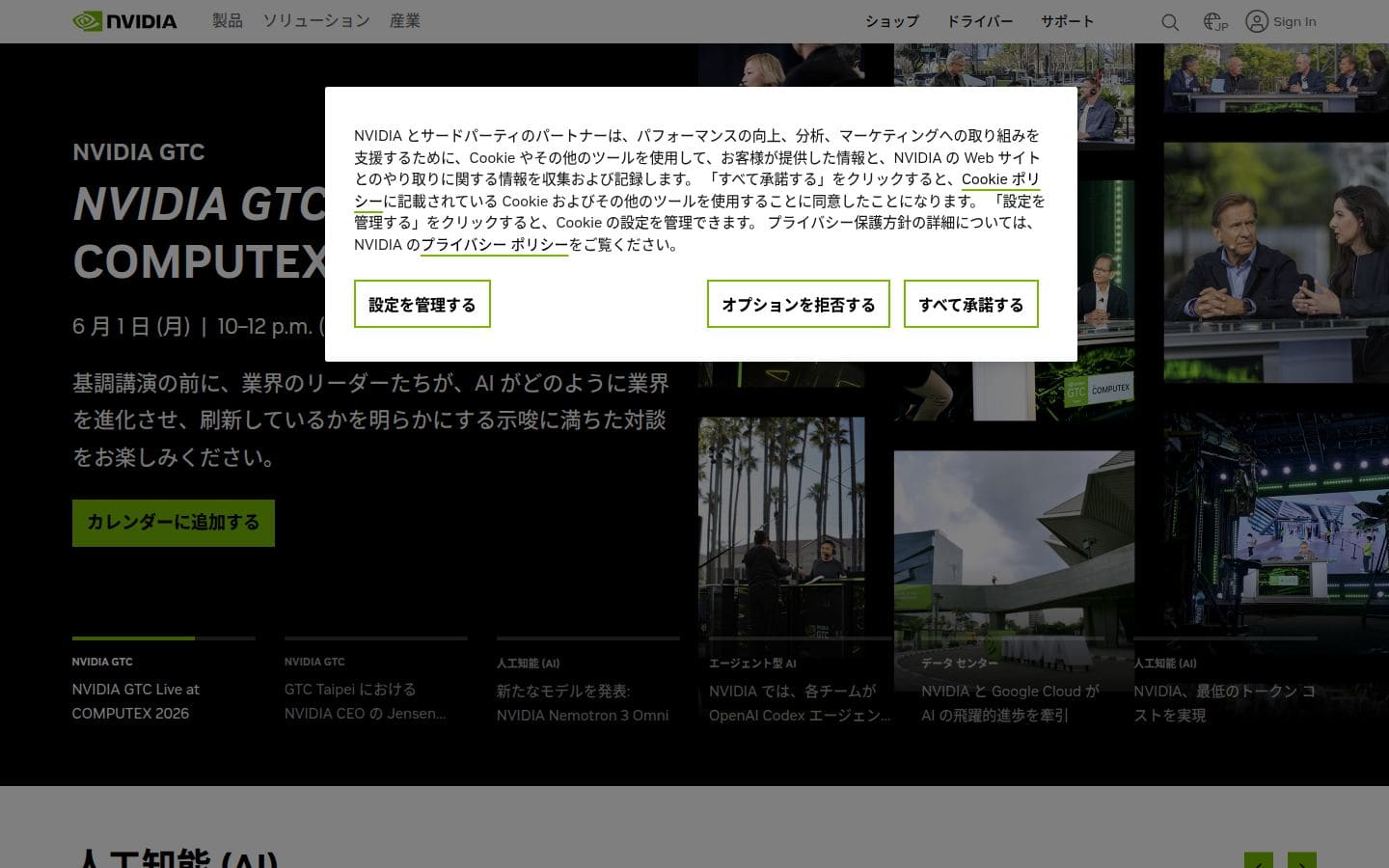1389x868 pixels.
Task: Open the Cookie ポリシー link
Action: pos(1000,179)
